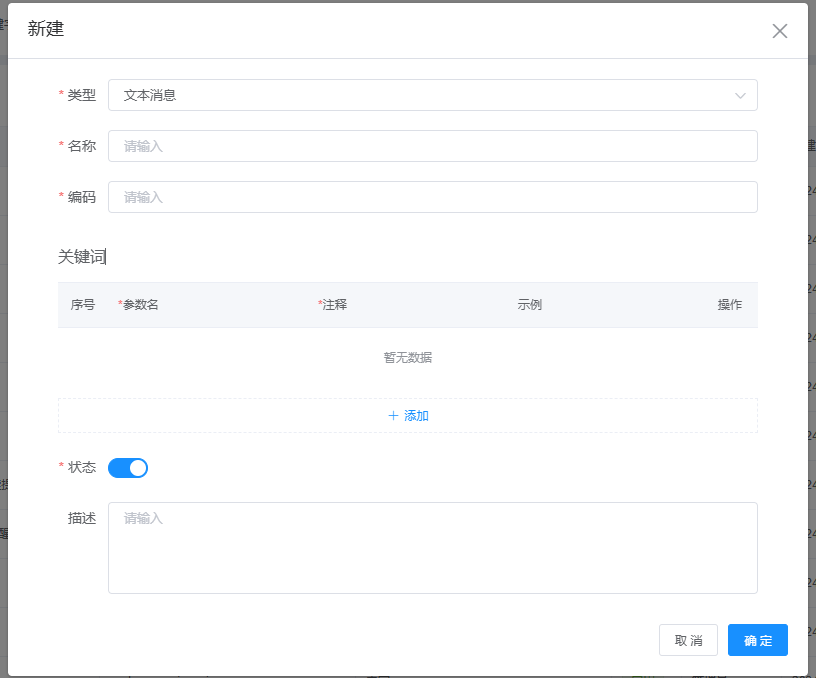Click the 添加 link to add a keyword row

tap(416, 416)
